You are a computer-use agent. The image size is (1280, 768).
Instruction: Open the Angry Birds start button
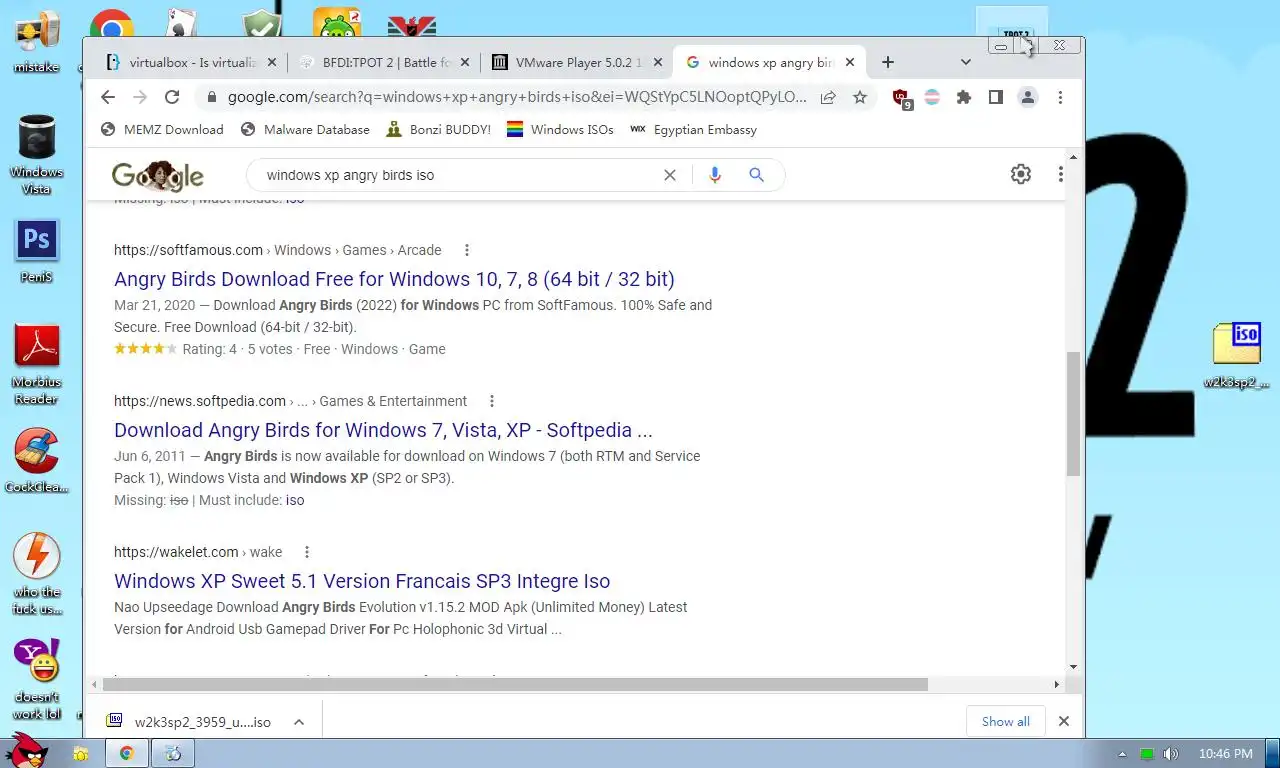(27, 751)
